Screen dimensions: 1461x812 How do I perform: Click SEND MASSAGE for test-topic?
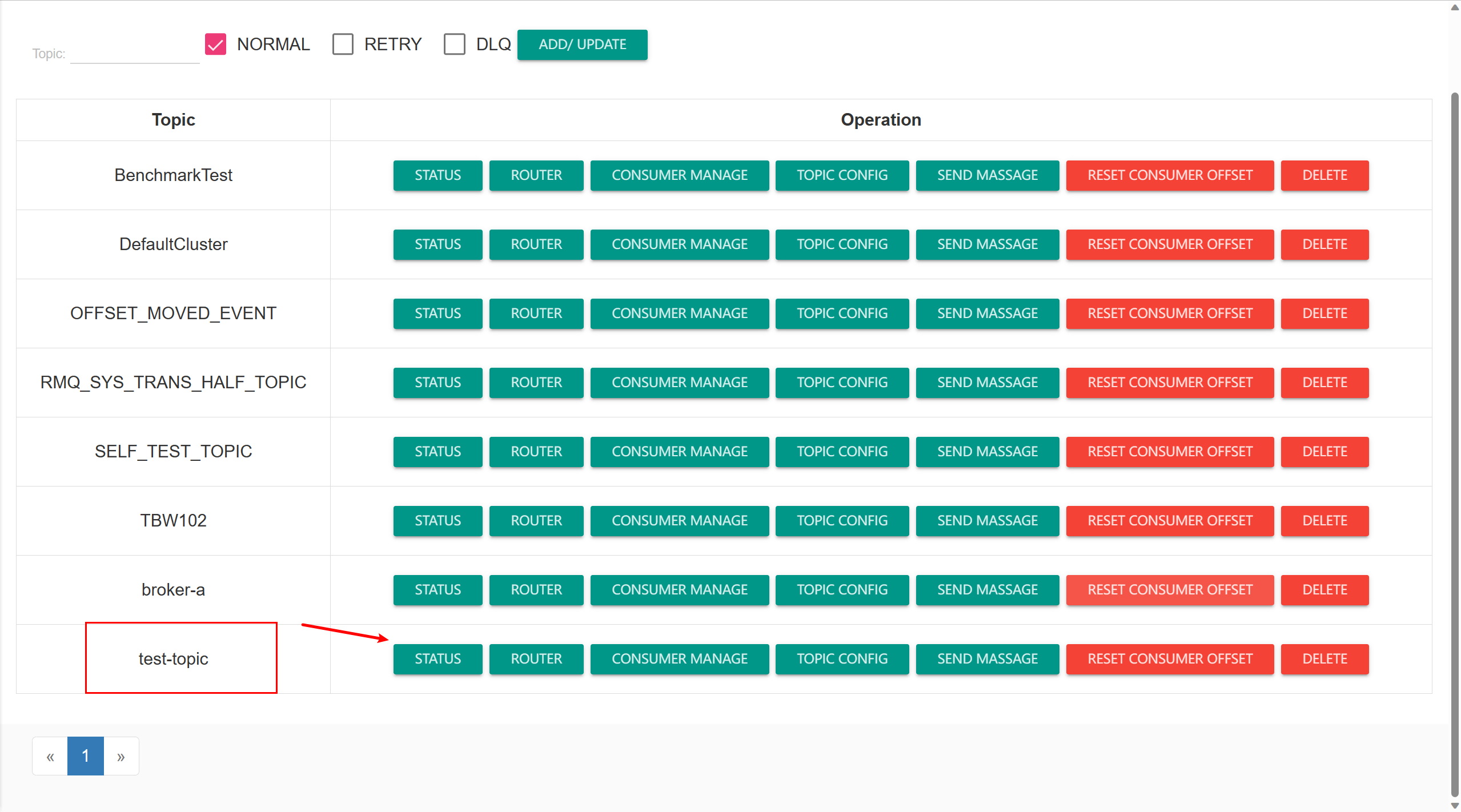click(987, 659)
